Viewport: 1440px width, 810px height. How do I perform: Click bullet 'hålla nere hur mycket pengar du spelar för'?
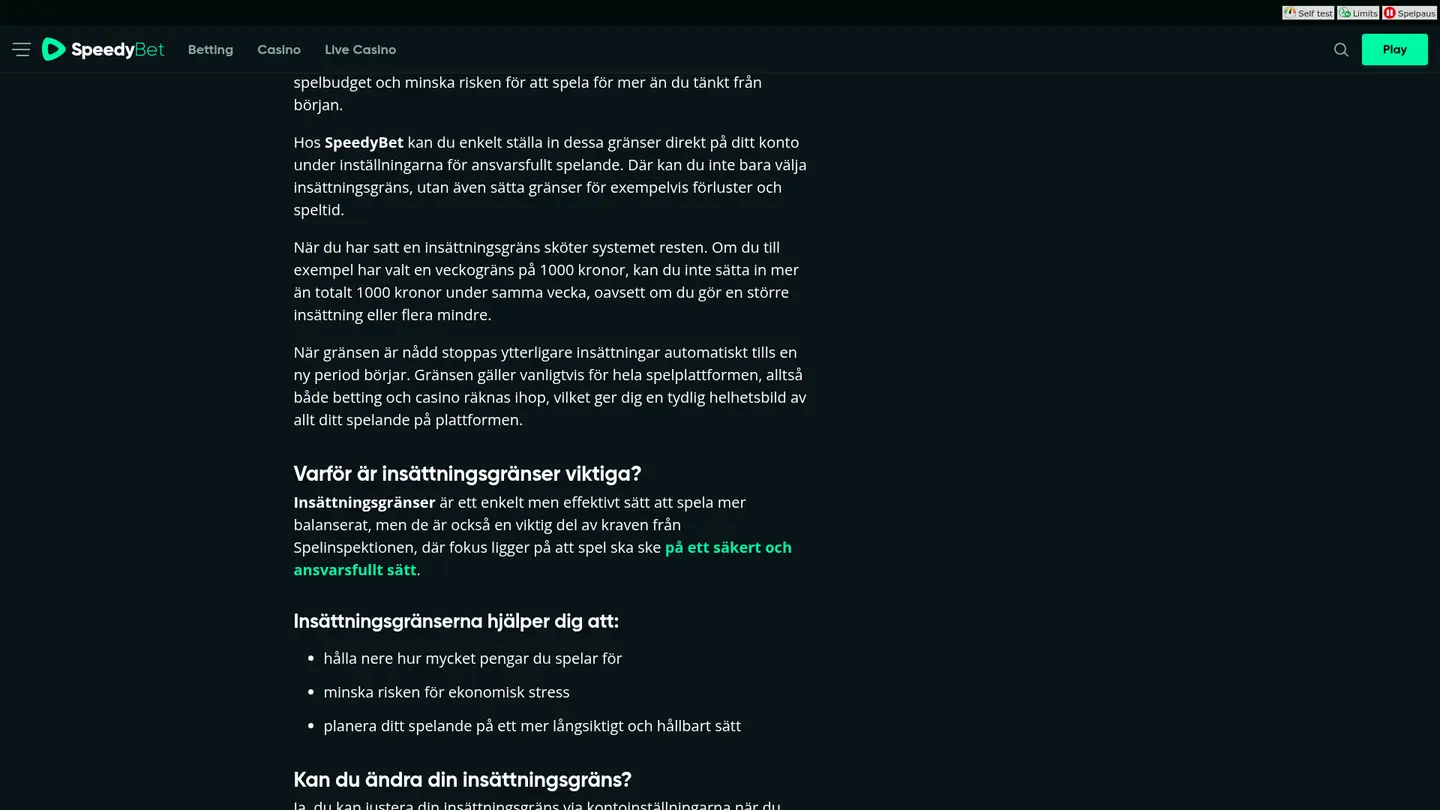click(473, 658)
